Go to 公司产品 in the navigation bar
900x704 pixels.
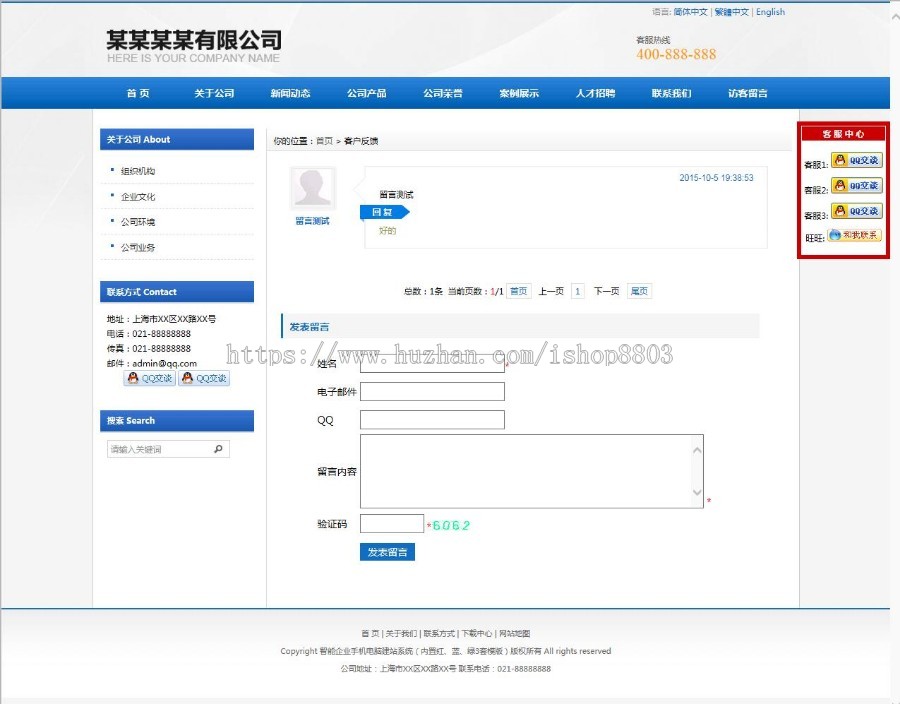(367, 93)
